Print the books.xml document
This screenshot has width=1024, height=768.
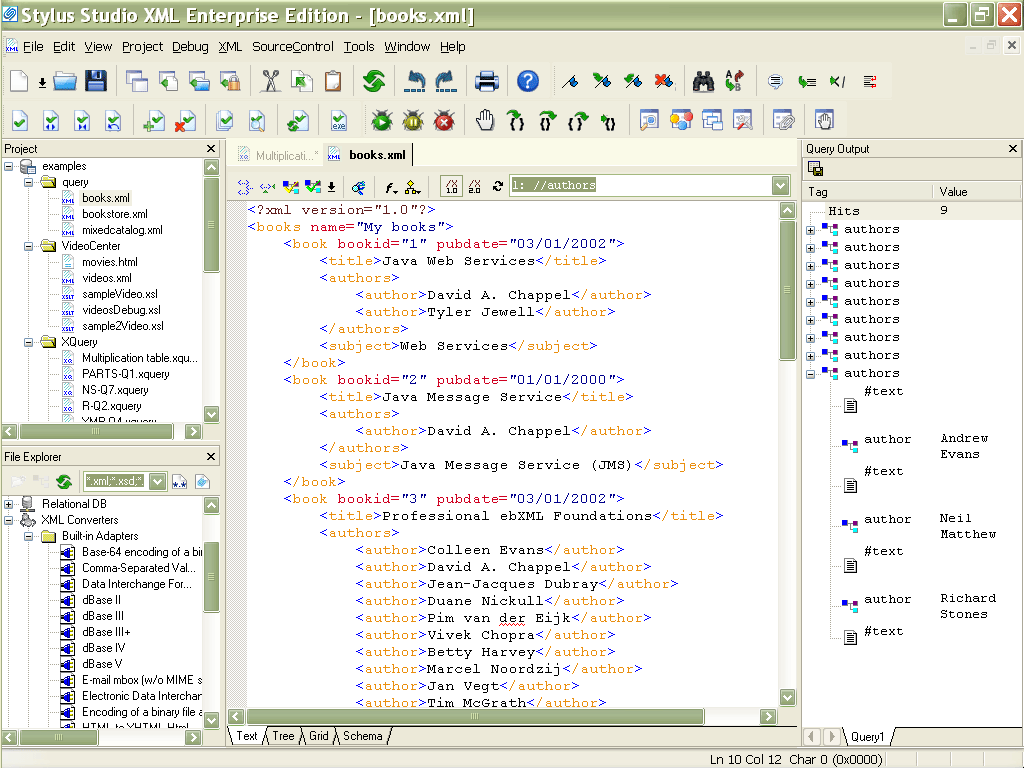(x=487, y=82)
